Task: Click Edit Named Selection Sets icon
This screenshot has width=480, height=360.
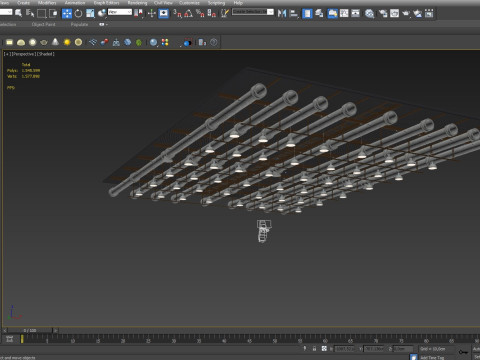Action: click(x=225, y=13)
